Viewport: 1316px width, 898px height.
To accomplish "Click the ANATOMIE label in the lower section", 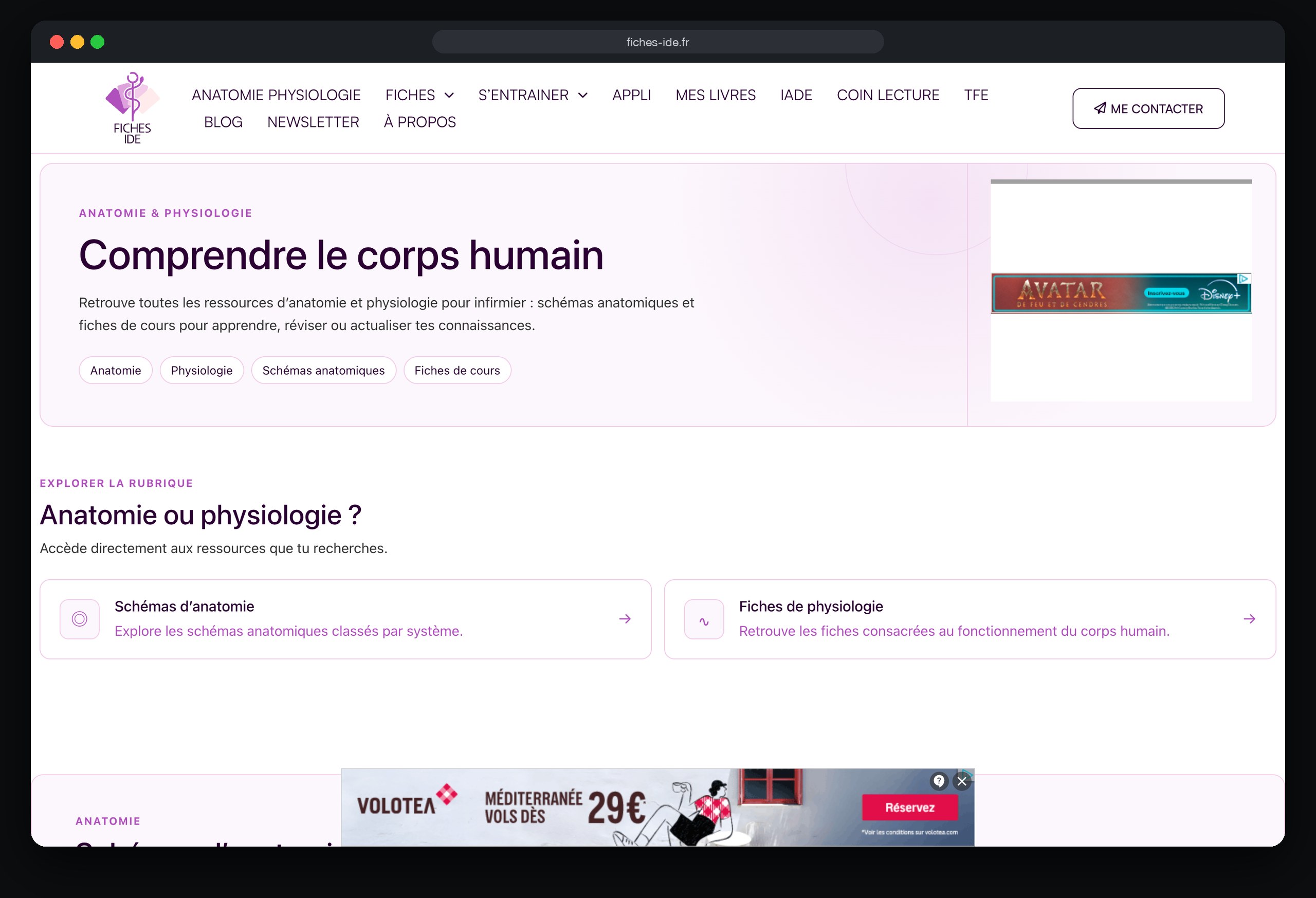I will [x=108, y=821].
